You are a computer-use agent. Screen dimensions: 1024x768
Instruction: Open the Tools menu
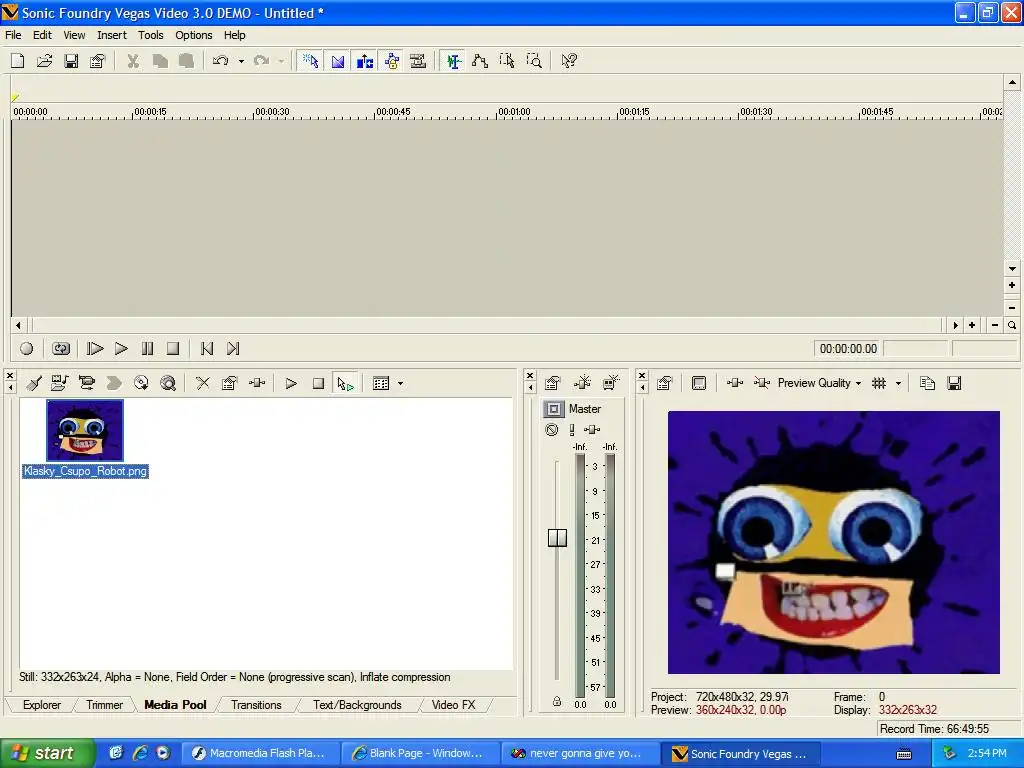(150, 35)
